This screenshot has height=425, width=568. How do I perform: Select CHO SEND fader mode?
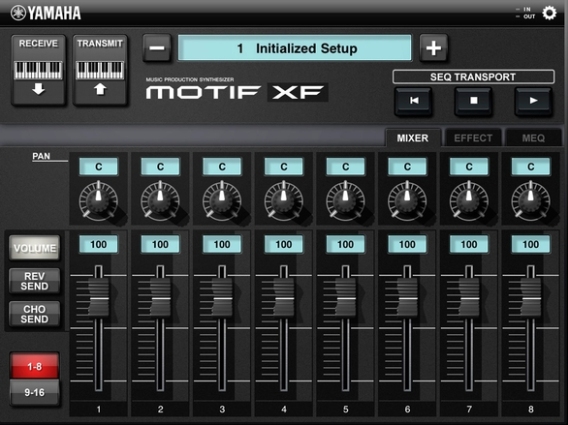click(x=35, y=314)
